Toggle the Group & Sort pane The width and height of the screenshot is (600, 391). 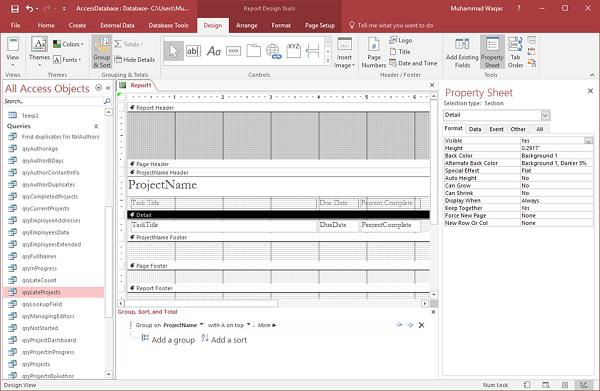click(x=102, y=52)
